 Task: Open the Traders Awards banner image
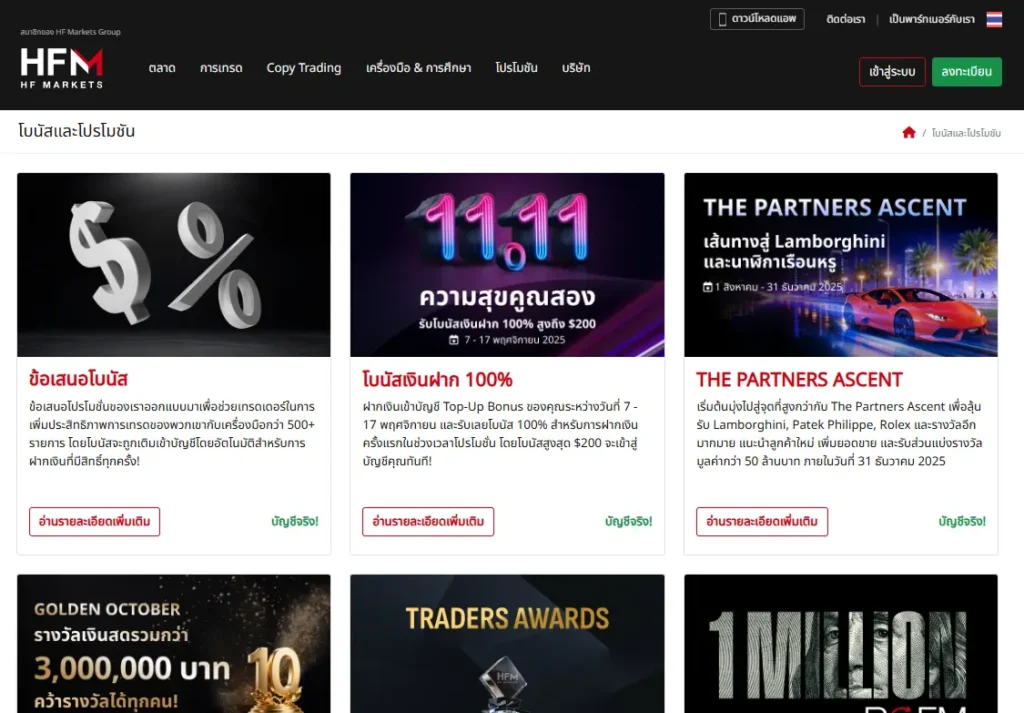click(x=507, y=644)
